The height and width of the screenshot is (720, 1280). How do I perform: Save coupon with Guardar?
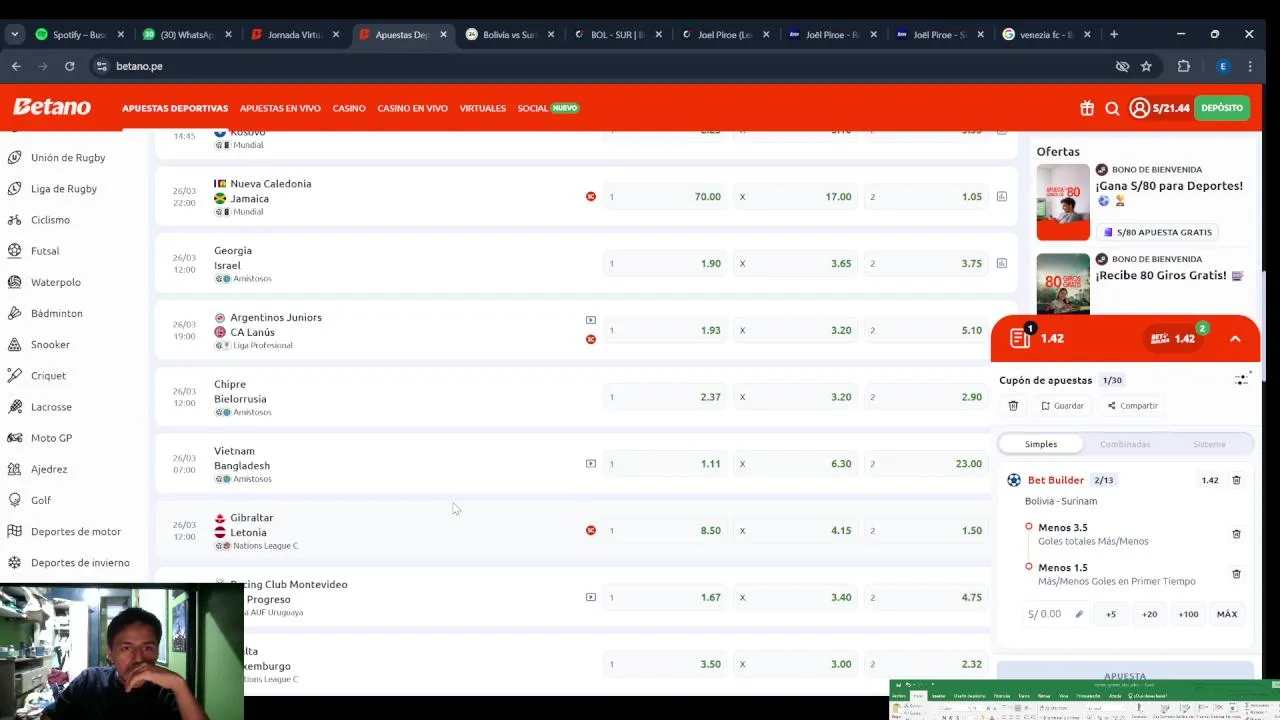point(1062,405)
